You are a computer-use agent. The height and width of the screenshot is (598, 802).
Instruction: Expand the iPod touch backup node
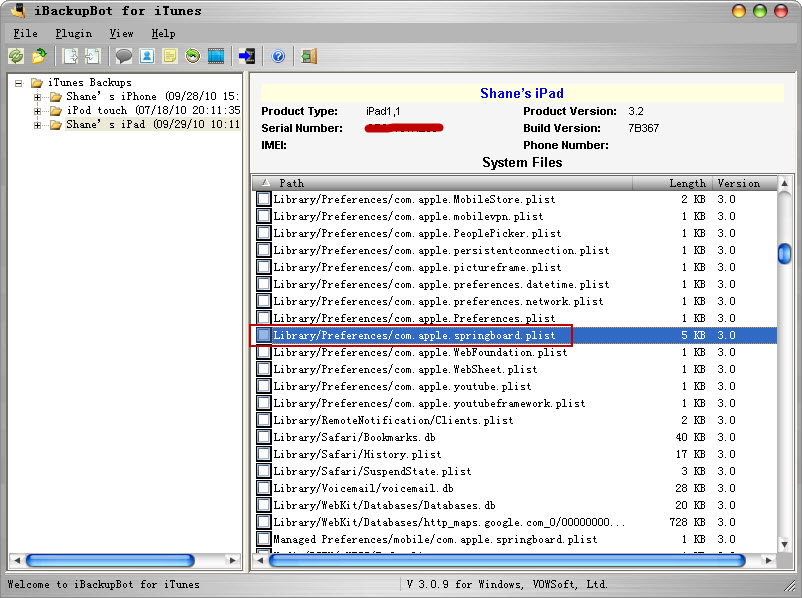point(37,110)
